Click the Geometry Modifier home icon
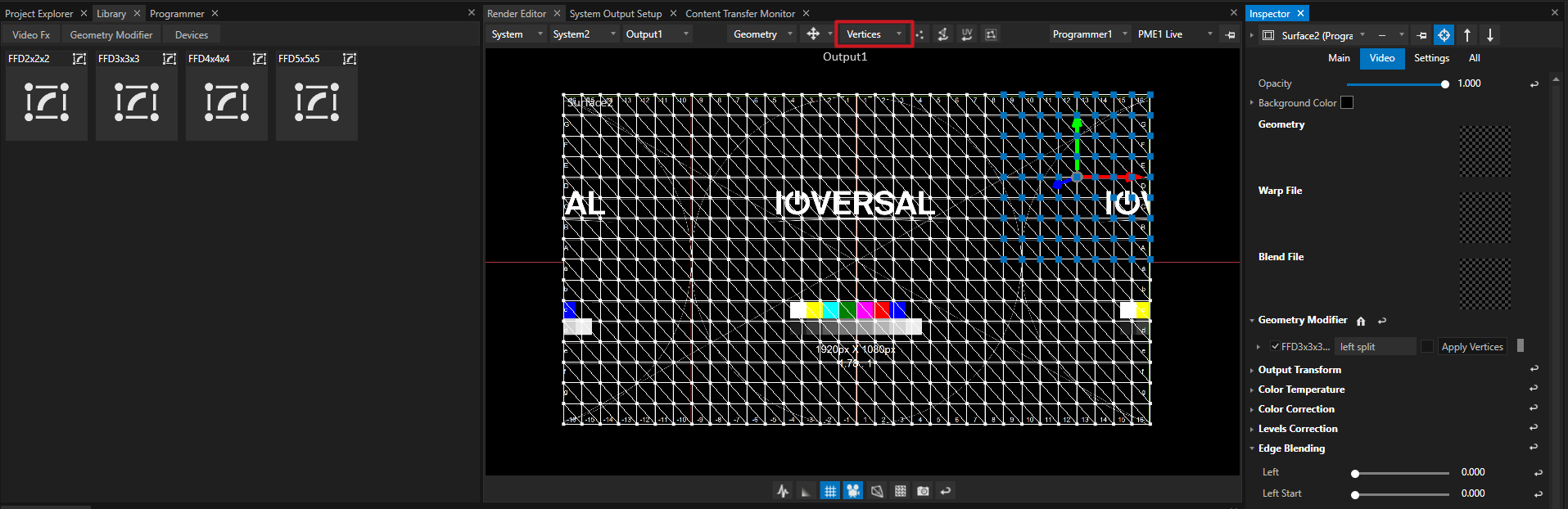This screenshot has height=509, width=1568. point(1361,321)
